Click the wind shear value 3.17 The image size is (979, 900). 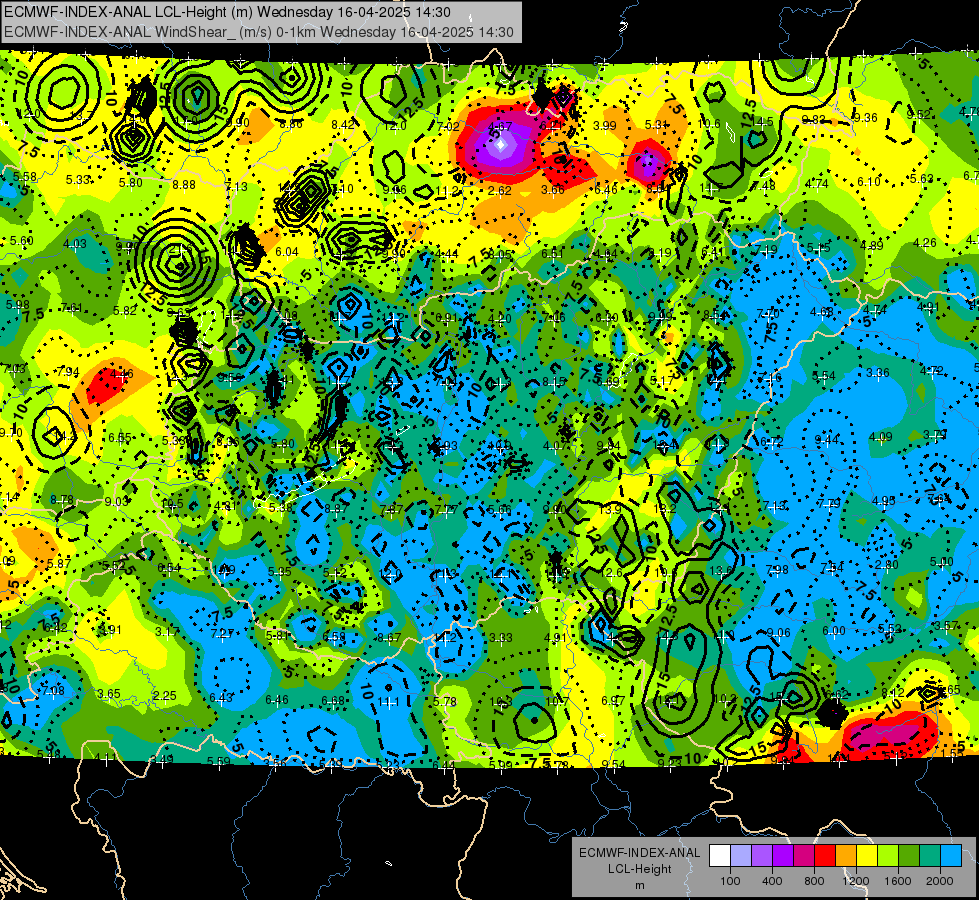167,631
